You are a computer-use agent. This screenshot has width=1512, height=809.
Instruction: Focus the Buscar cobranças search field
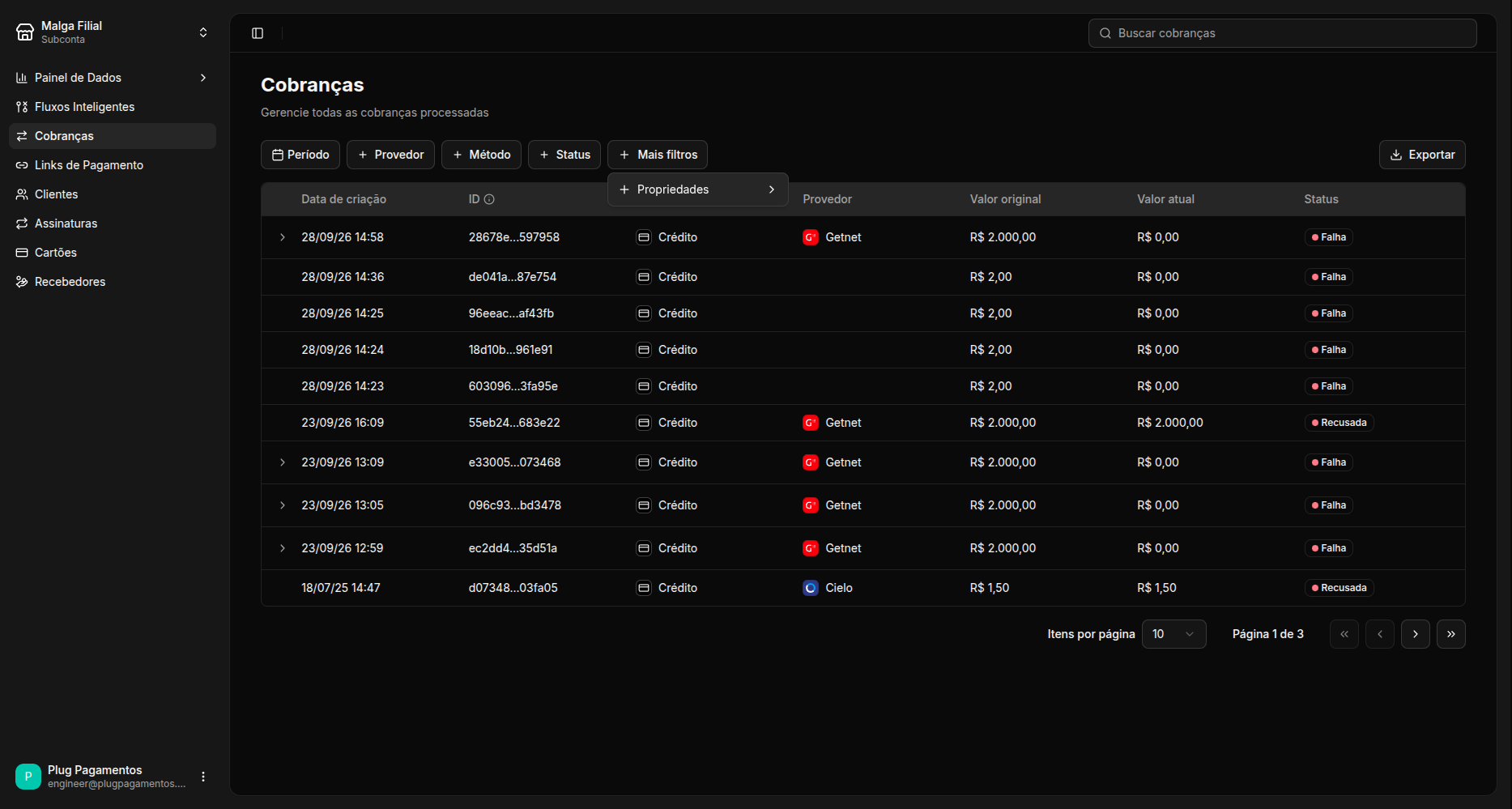point(1282,33)
